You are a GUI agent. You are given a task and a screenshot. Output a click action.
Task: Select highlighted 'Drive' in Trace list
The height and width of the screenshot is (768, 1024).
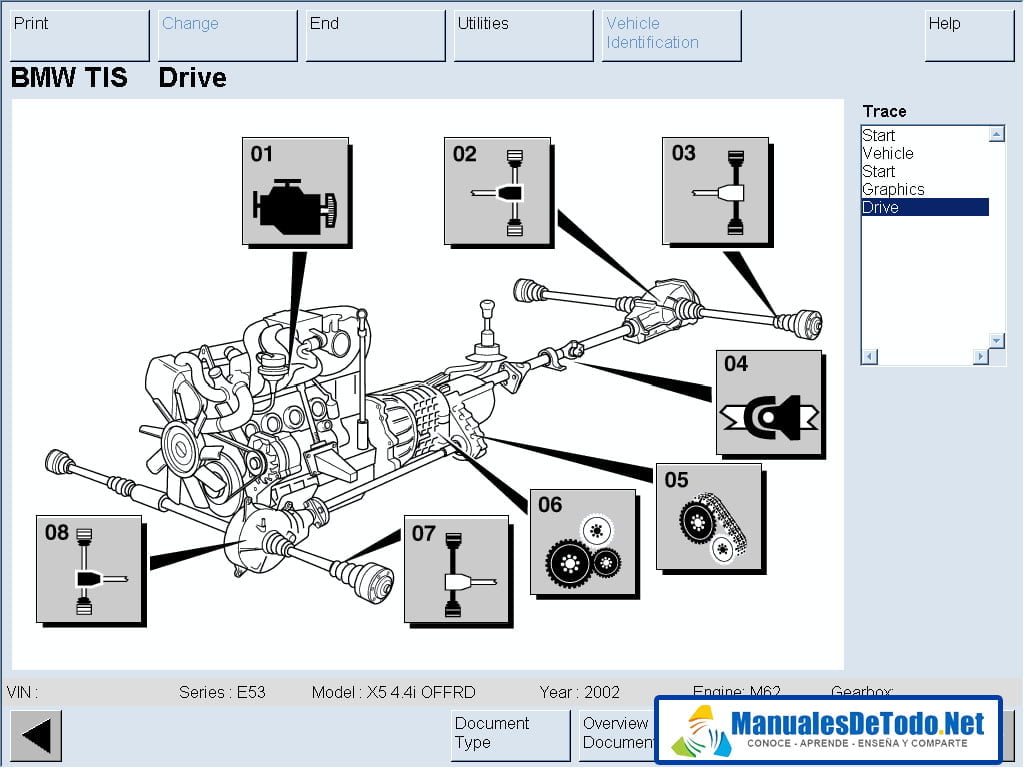[x=925, y=207]
